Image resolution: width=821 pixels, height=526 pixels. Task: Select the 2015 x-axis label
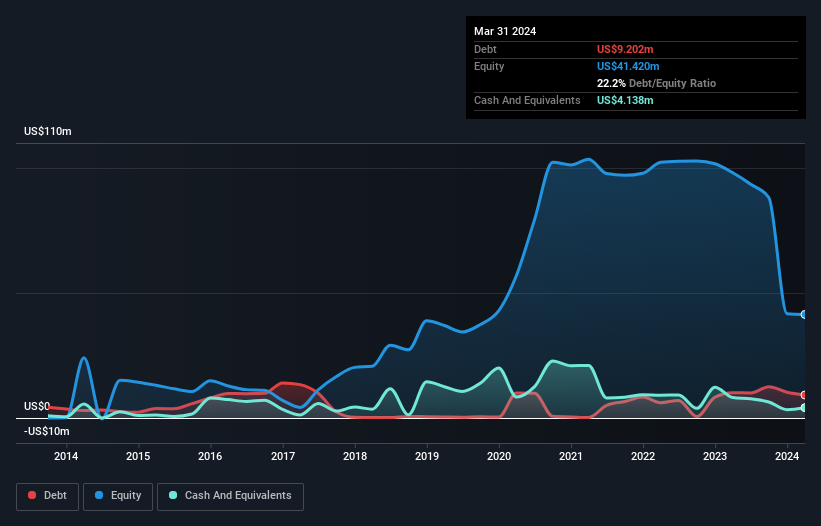pos(138,456)
